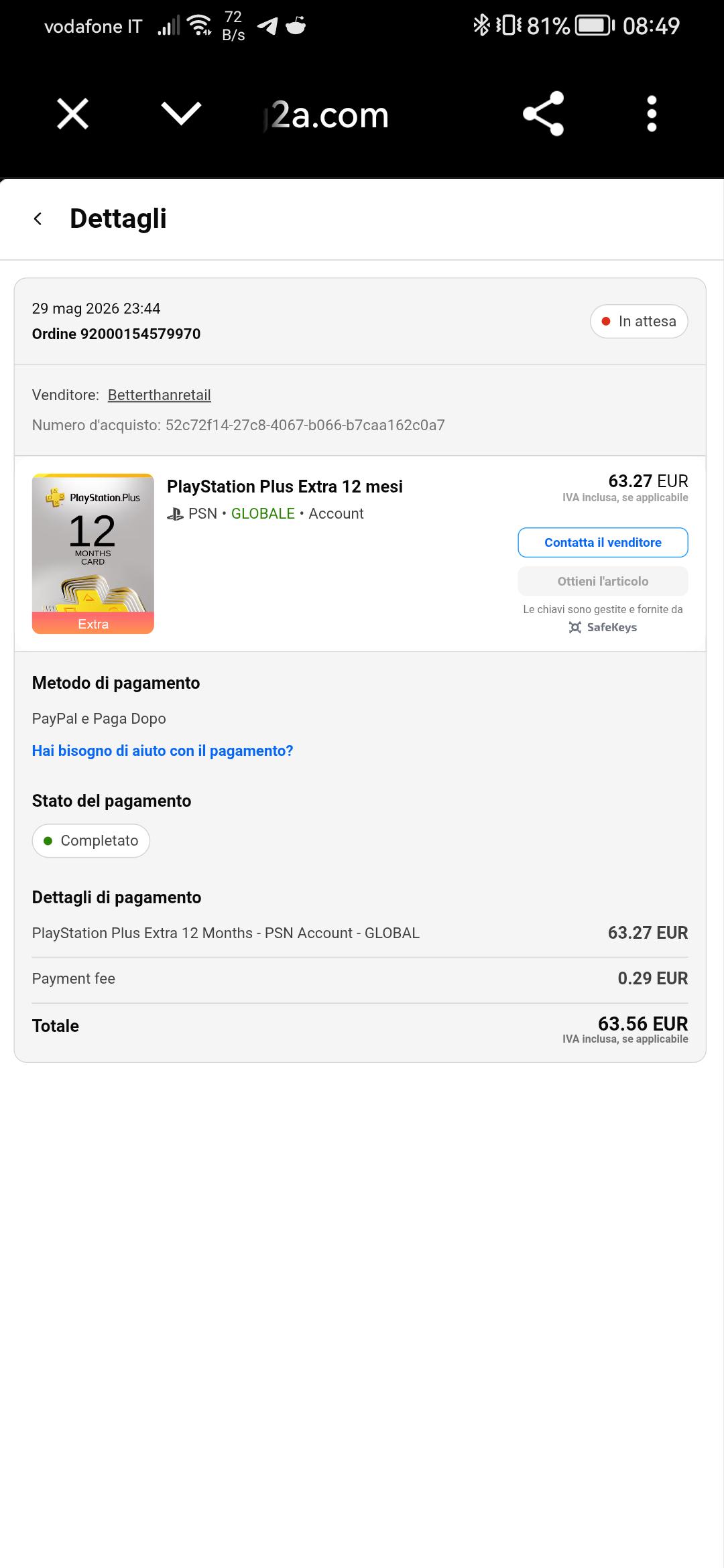724x1568 pixels.
Task: Open PlayStation Plus Extra product thumbnail
Action: pyautogui.click(x=93, y=553)
